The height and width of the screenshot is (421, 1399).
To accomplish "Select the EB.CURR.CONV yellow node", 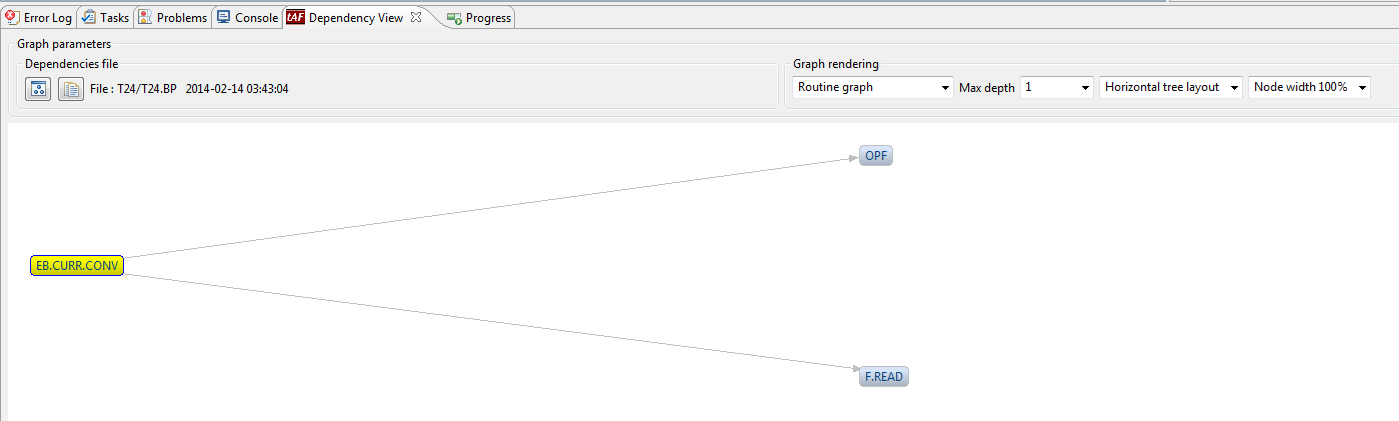I will coord(77,266).
